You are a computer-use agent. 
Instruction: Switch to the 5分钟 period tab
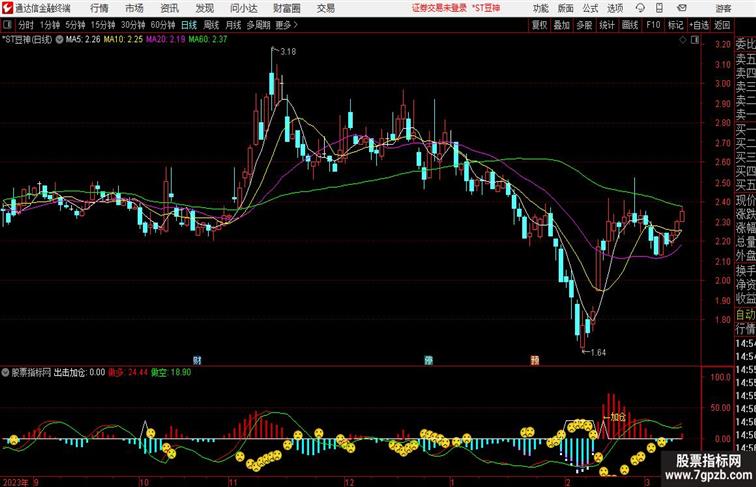[x=75, y=25]
